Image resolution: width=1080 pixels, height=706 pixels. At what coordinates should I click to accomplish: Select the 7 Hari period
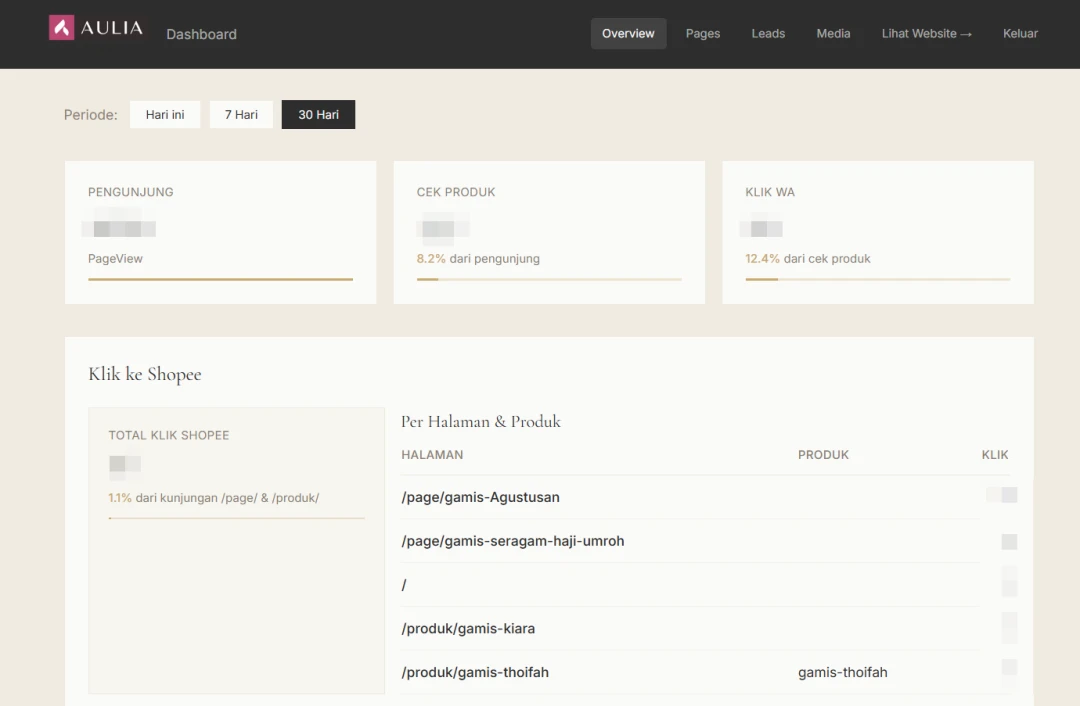coord(241,114)
